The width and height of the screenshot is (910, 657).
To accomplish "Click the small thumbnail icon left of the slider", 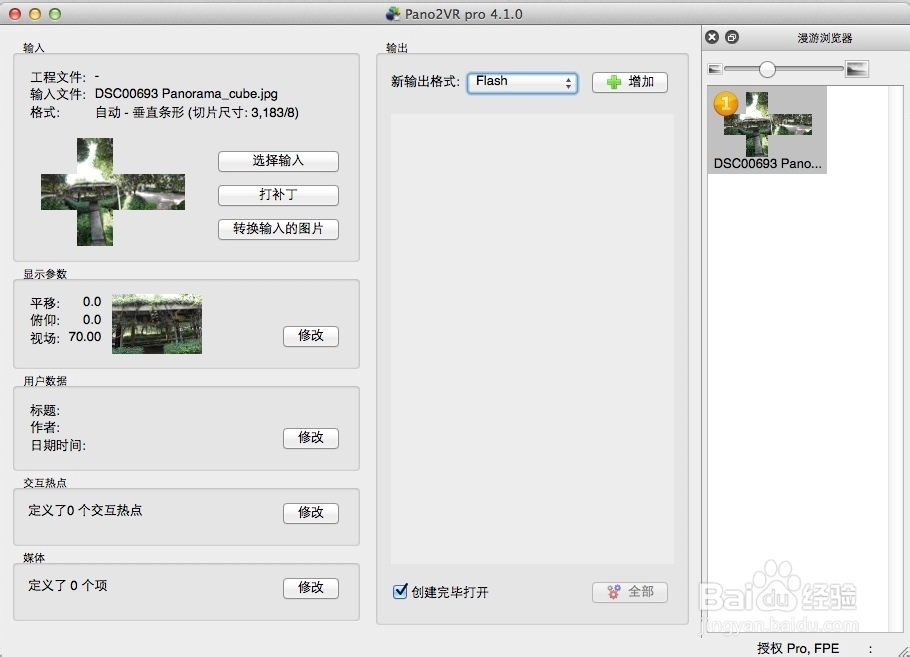I will (x=714, y=69).
